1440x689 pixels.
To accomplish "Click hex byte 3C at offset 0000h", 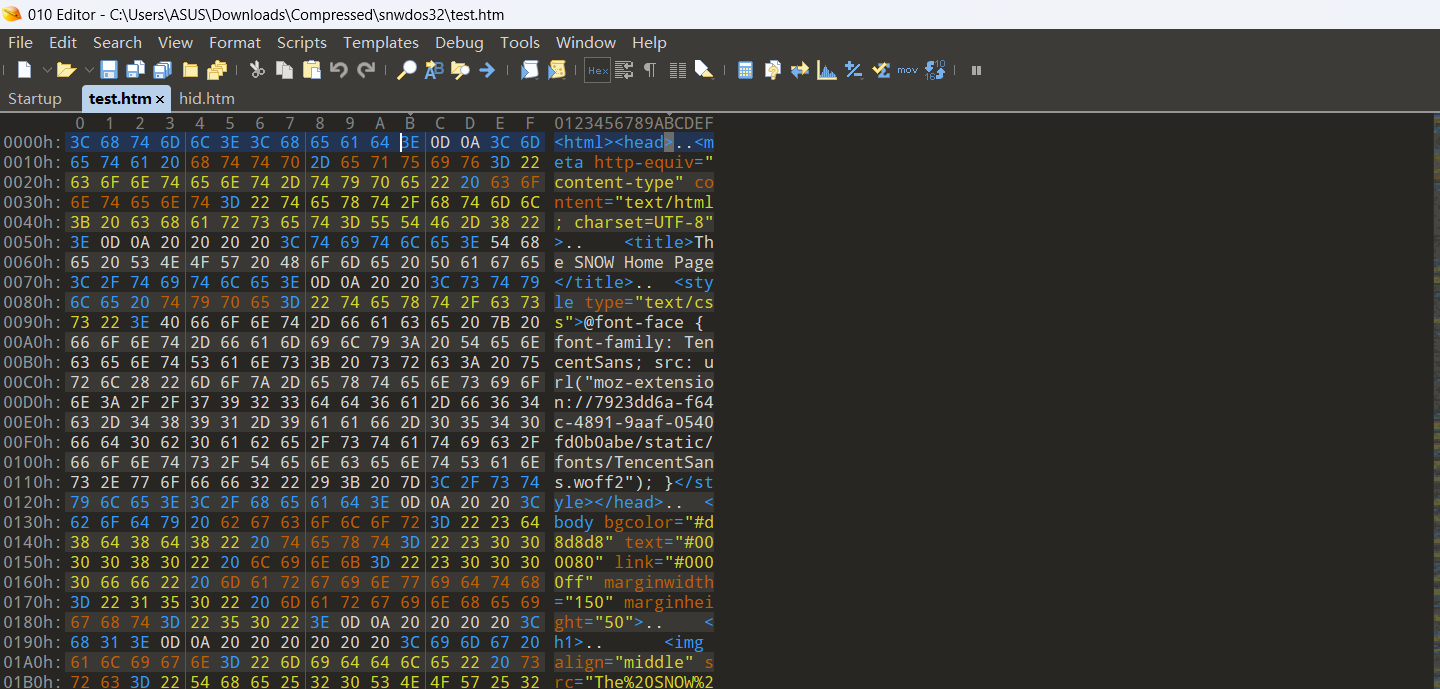I will [x=80, y=143].
